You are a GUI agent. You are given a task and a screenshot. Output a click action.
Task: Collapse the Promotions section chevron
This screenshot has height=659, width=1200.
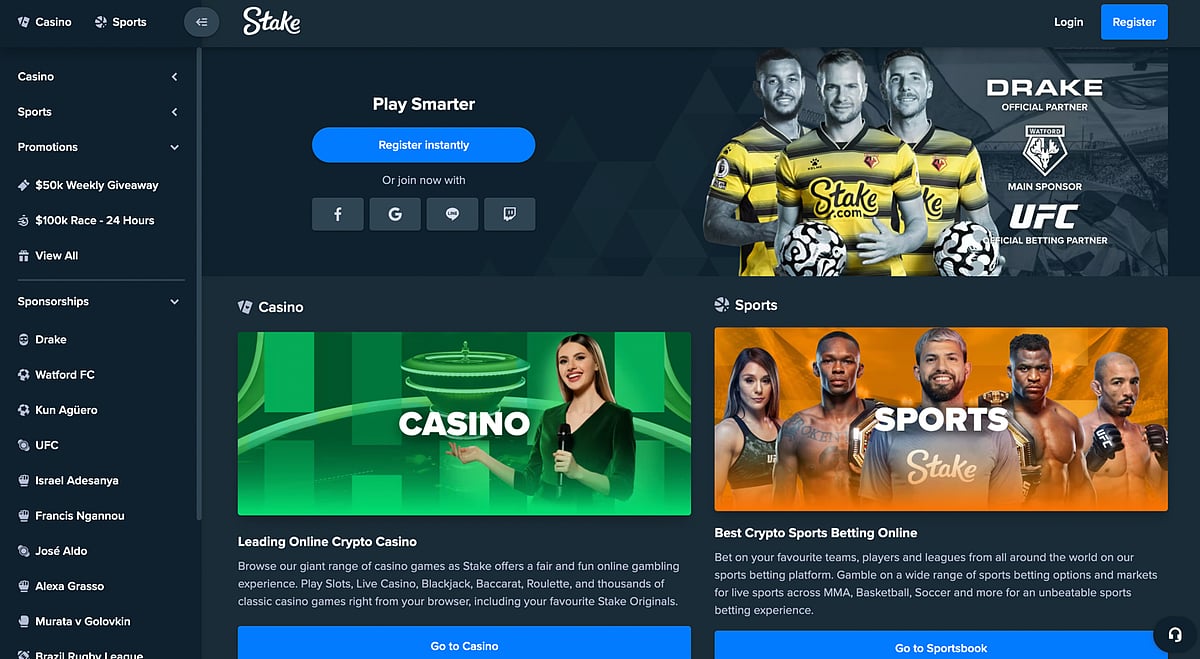tap(175, 147)
